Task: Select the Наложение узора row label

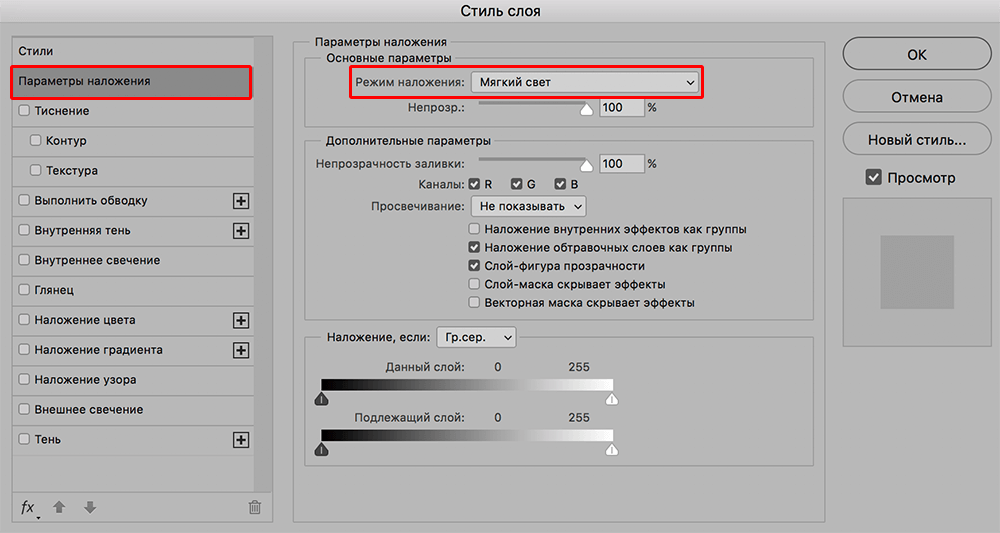Action: pos(85,380)
